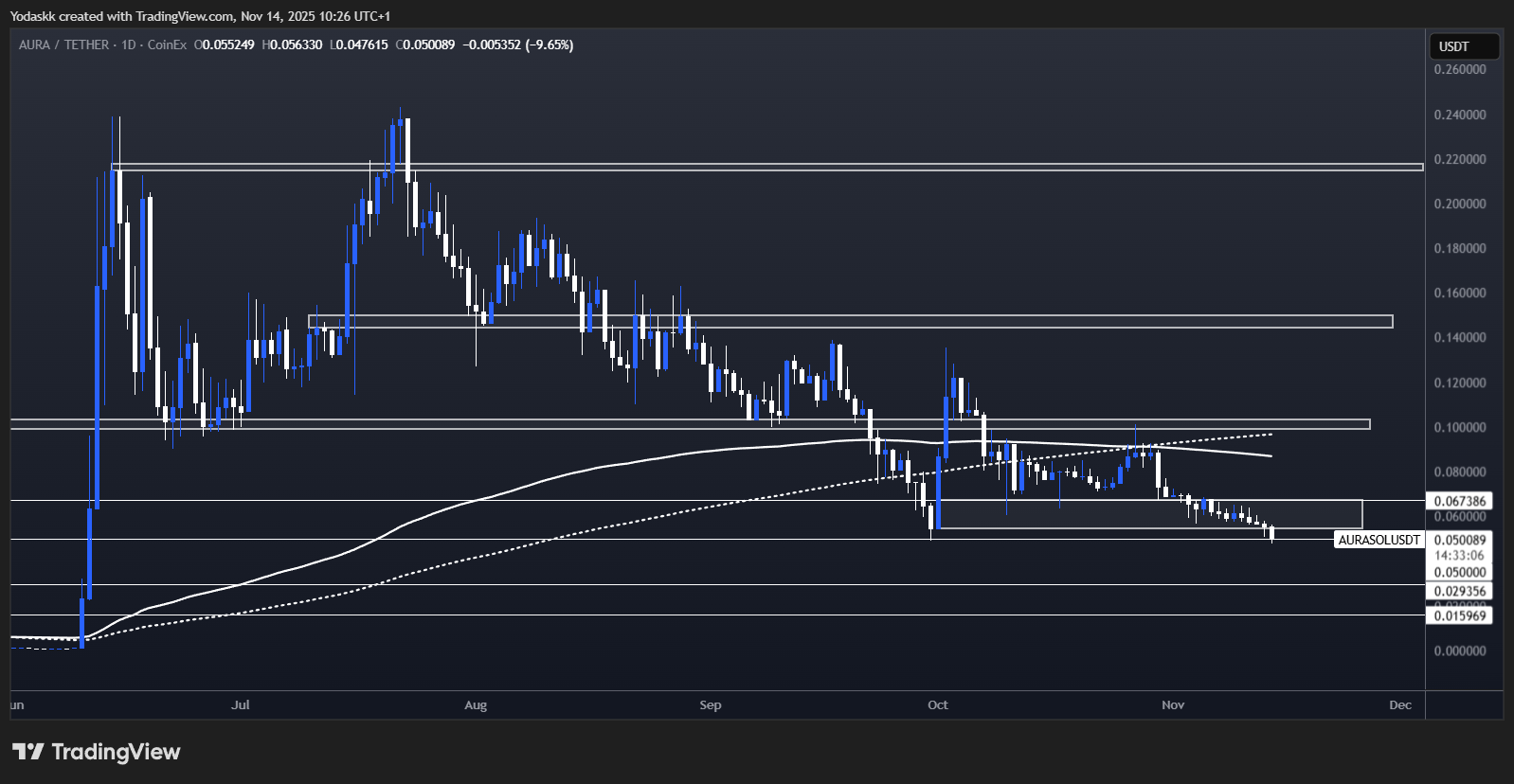The width and height of the screenshot is (1514, 784).
Task: Click the TradingView logo icon
Action: [27, 752]
